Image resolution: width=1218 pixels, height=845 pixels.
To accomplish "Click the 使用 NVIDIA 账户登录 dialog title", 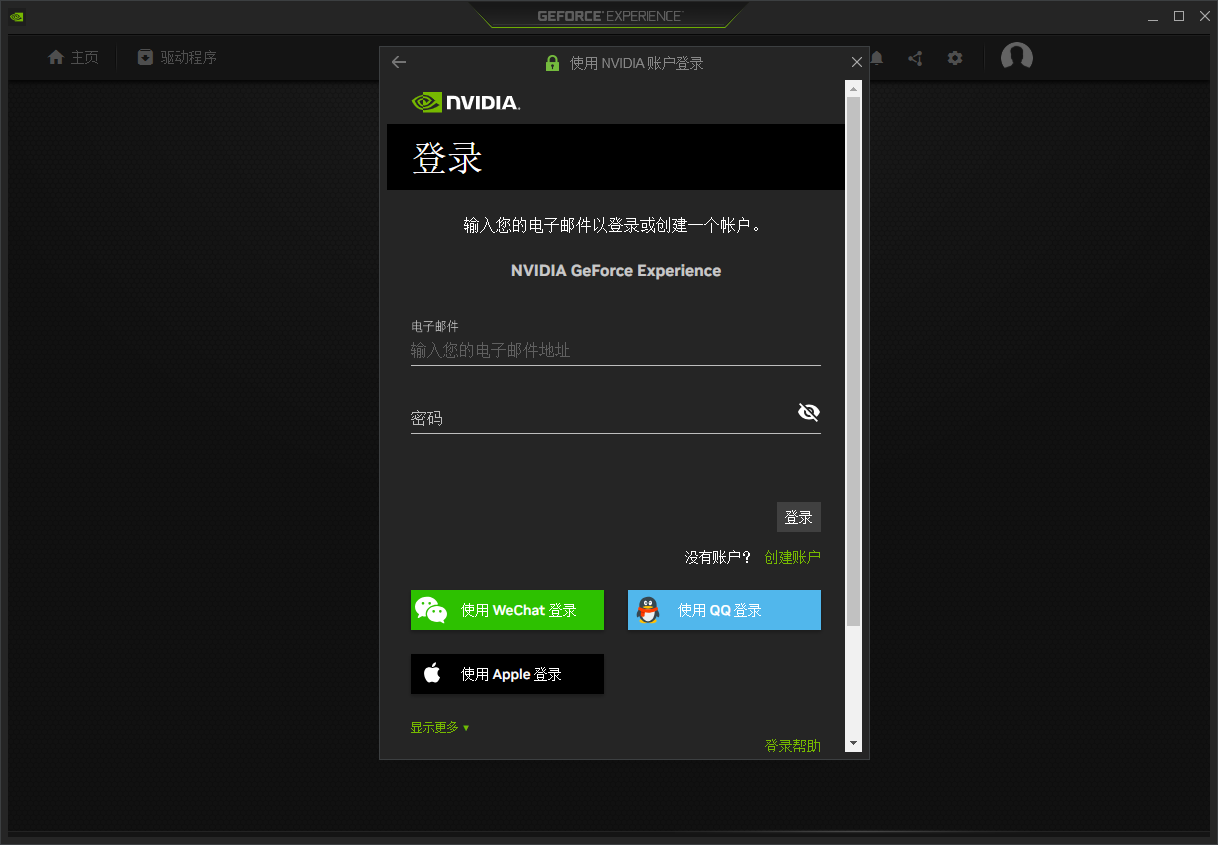I will 637,63.
